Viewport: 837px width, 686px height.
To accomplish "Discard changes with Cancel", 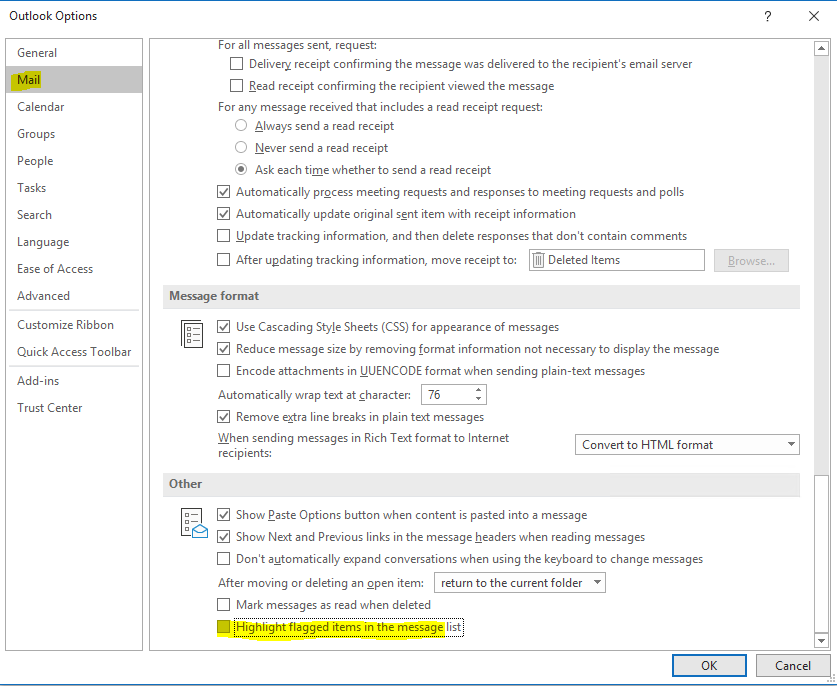I will point(792,665).
